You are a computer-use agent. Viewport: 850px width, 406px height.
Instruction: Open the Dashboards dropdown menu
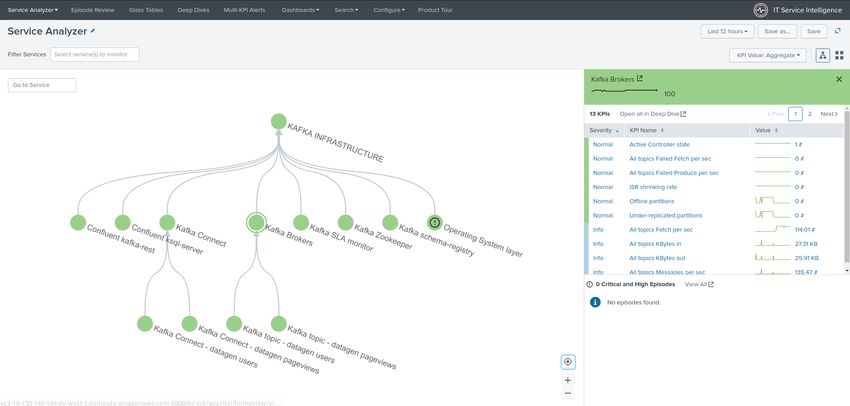pos(300,10)
